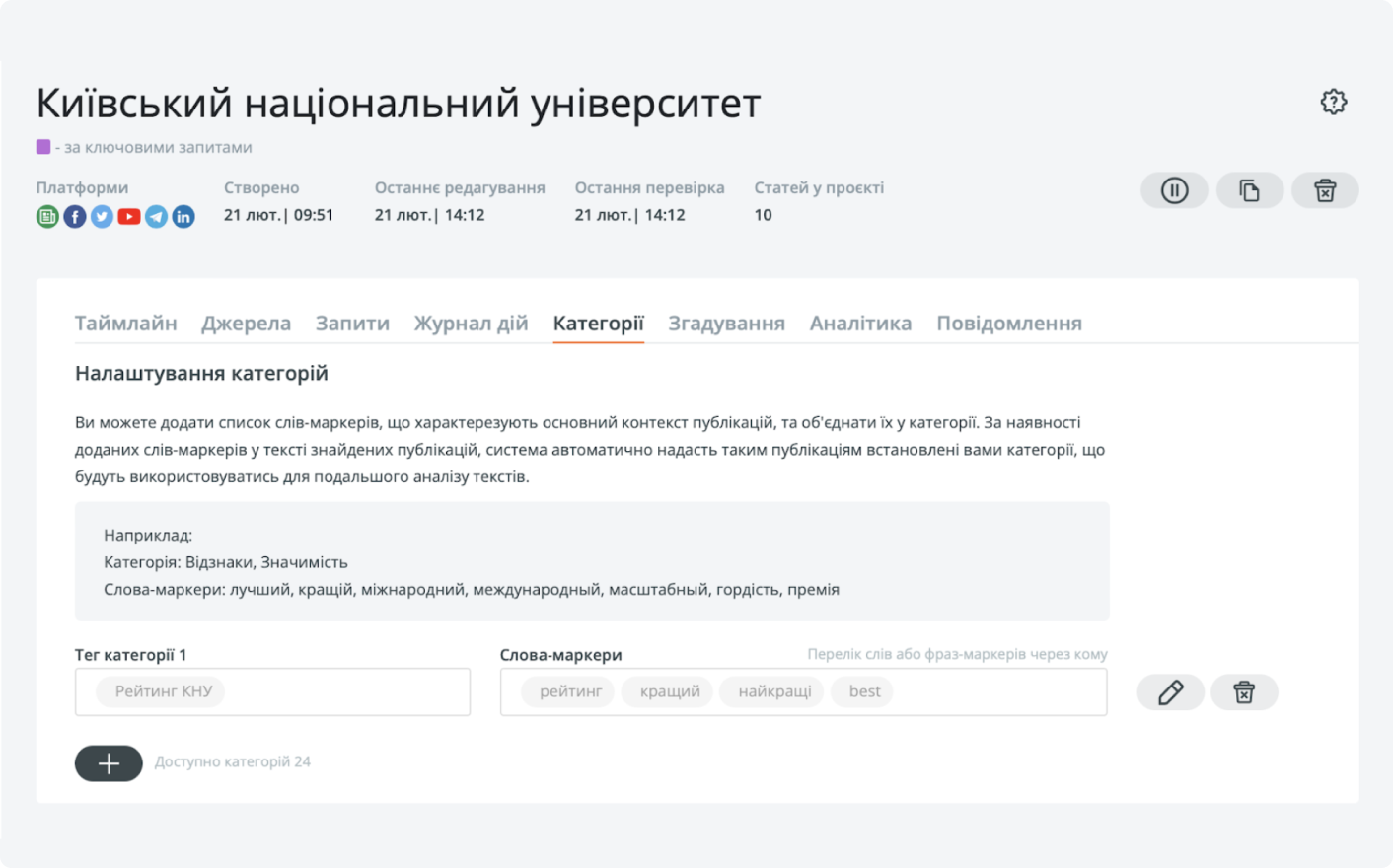The image size is (1393, 868).
Task: Select the найкращі marker chip
Action: 772,691
